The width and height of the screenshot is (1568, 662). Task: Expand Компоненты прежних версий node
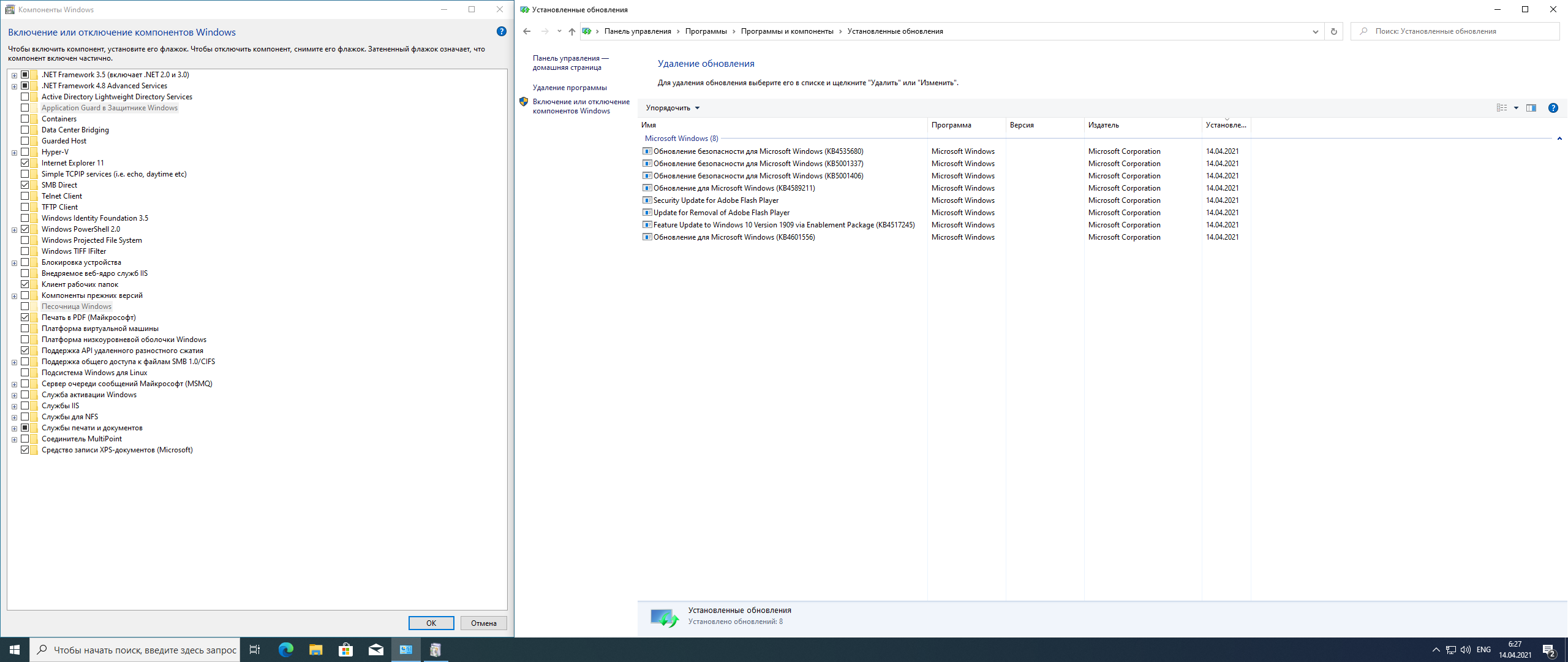(x=14, y=296)
